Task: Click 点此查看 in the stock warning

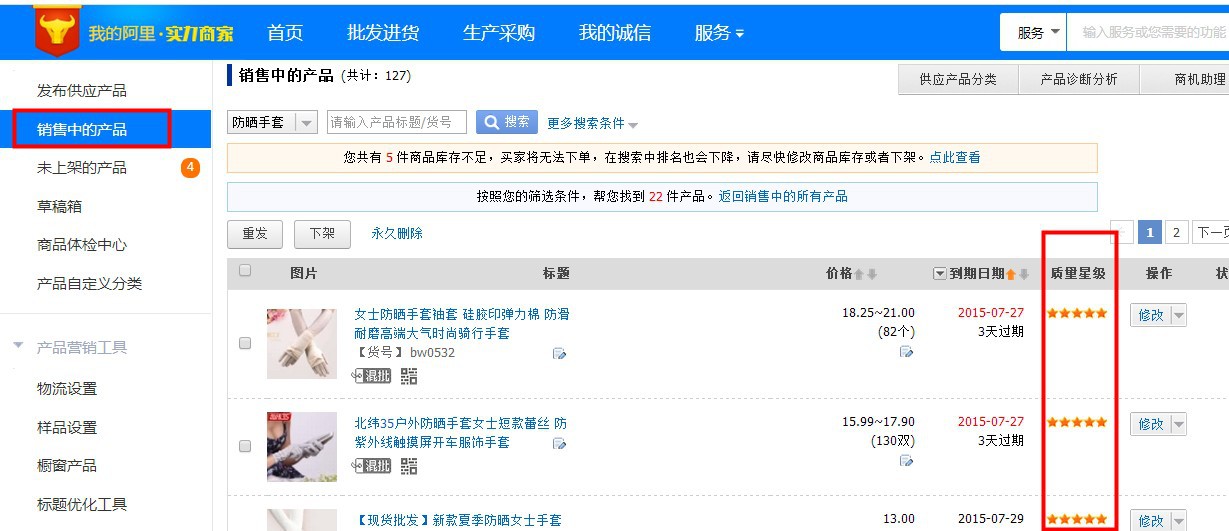Action: 955,157
